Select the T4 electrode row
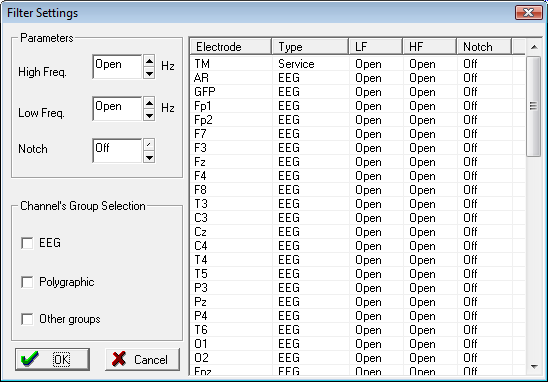The image size is (548, 382). [358, 260]
